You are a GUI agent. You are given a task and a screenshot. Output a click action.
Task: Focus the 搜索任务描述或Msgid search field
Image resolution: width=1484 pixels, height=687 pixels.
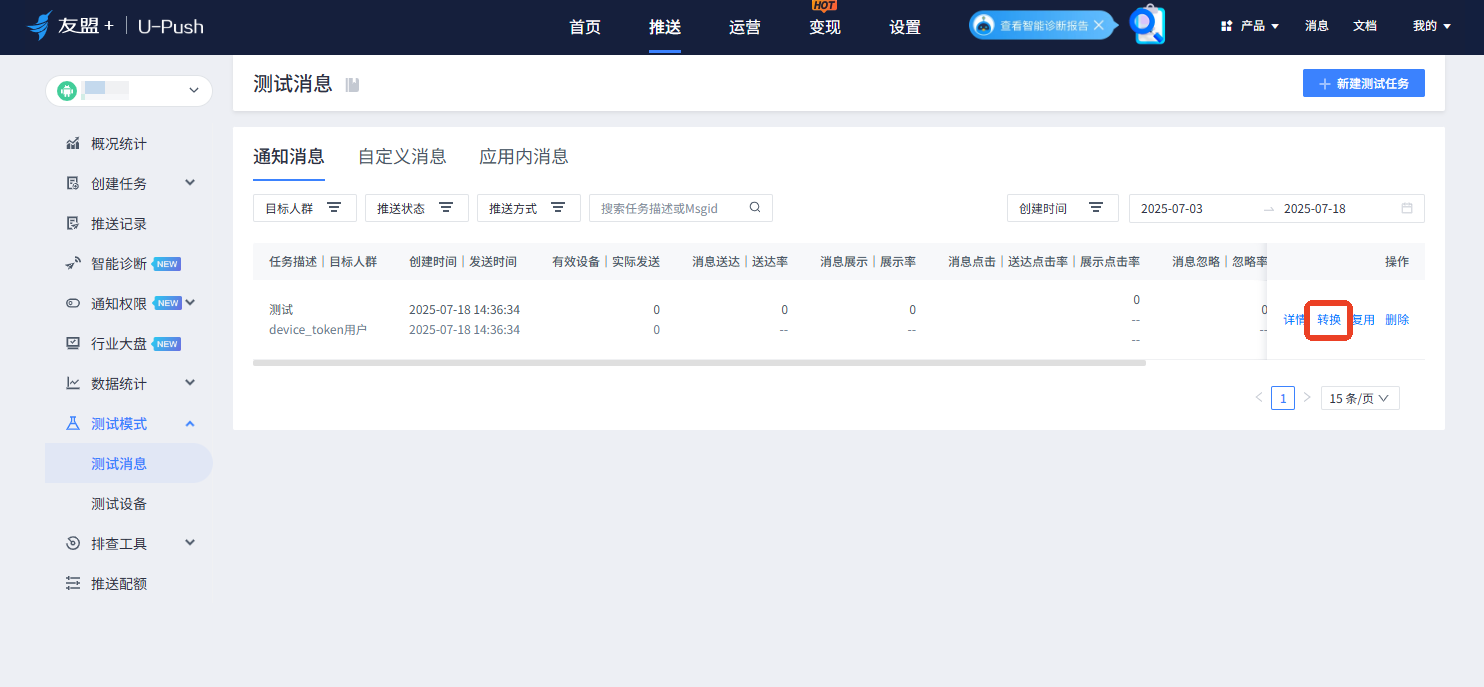point(681,208)
